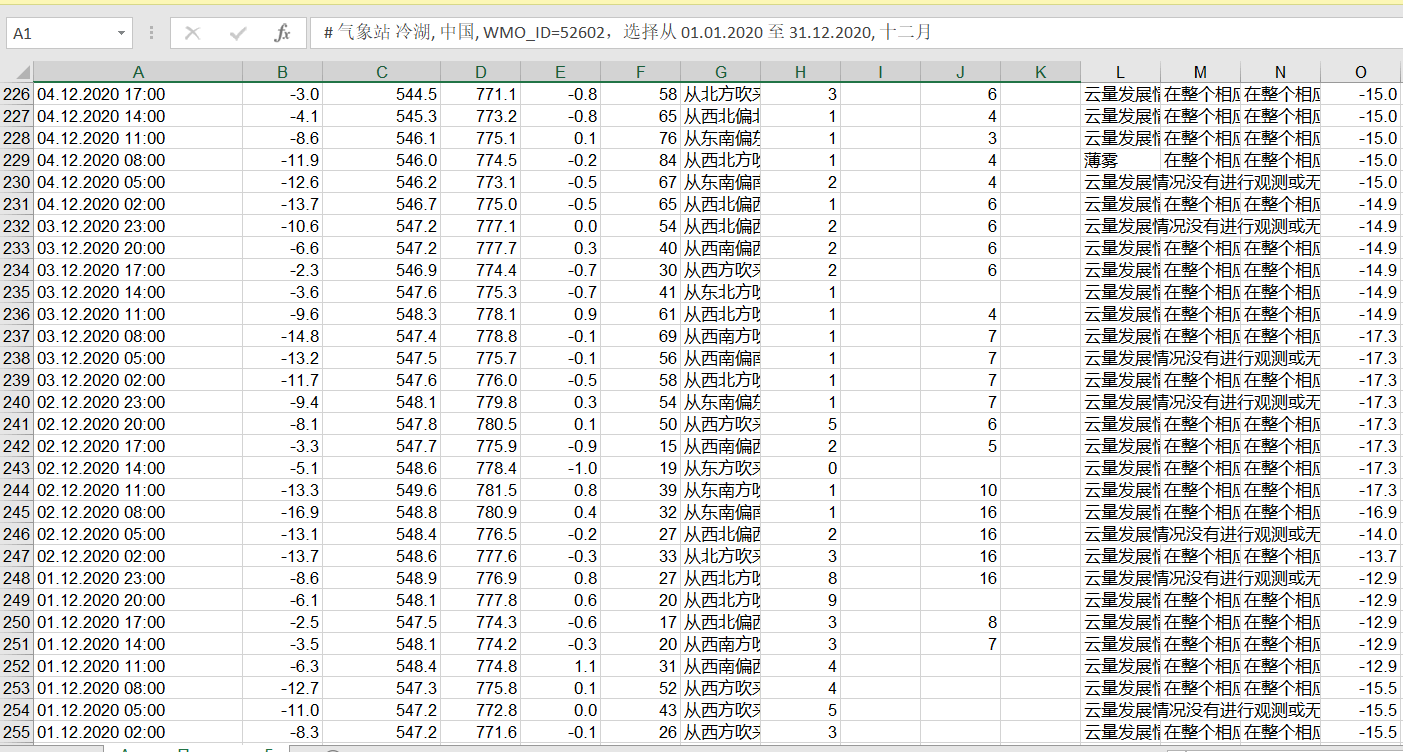Click value 76 in column F

pyautogui.click(x=640, y=138)
